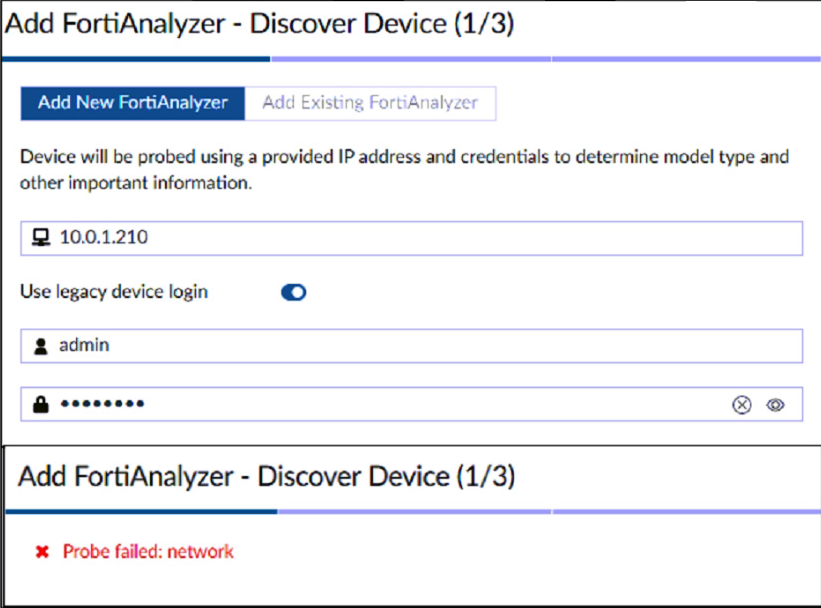Screen dimensions: 821x608
Task: Disable the Use legacy device login toggle
Action: [293, 292]
